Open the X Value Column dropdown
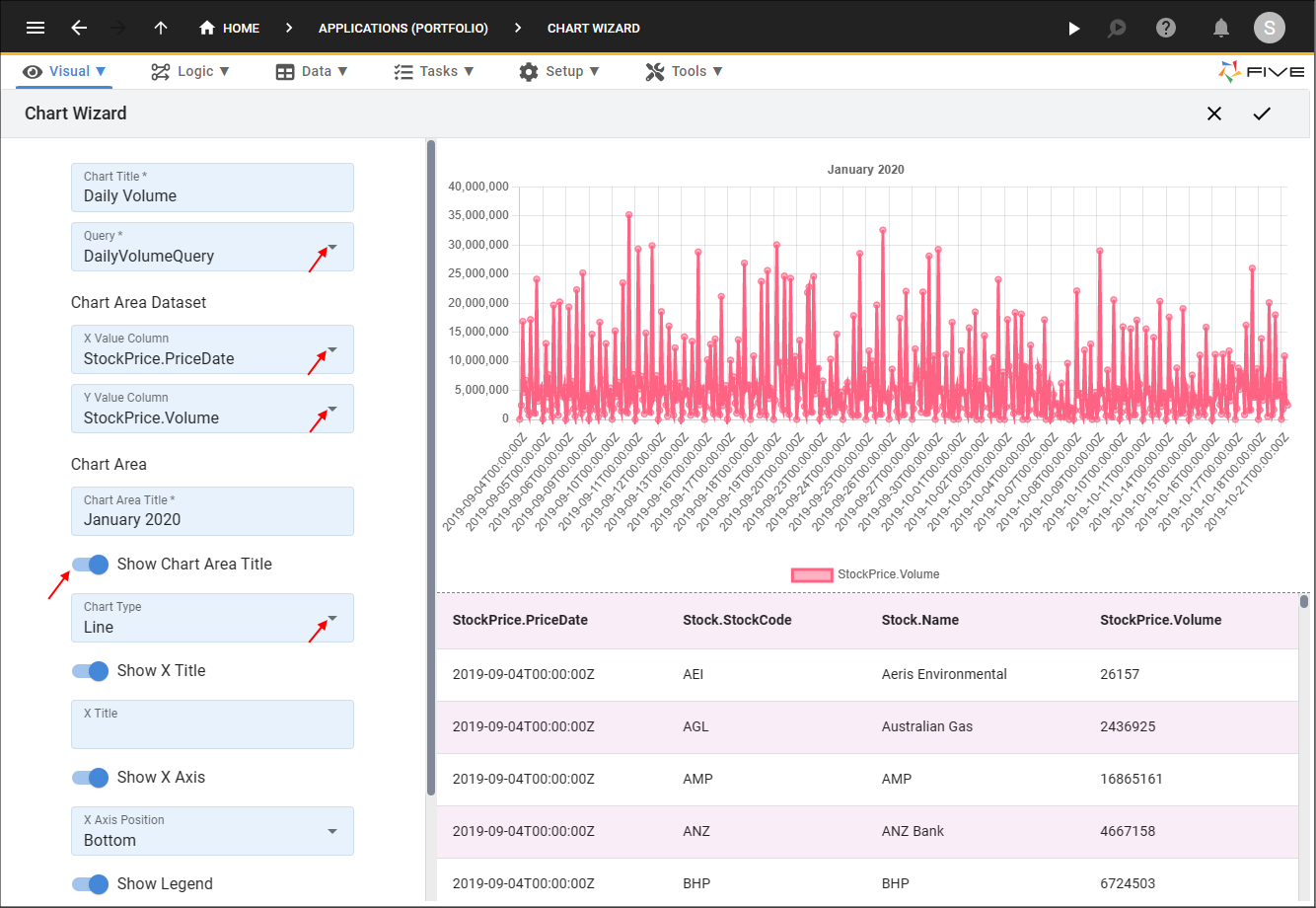Image resolution: width=1316 pixels, height=908 pixels. (x=332, y=349)
